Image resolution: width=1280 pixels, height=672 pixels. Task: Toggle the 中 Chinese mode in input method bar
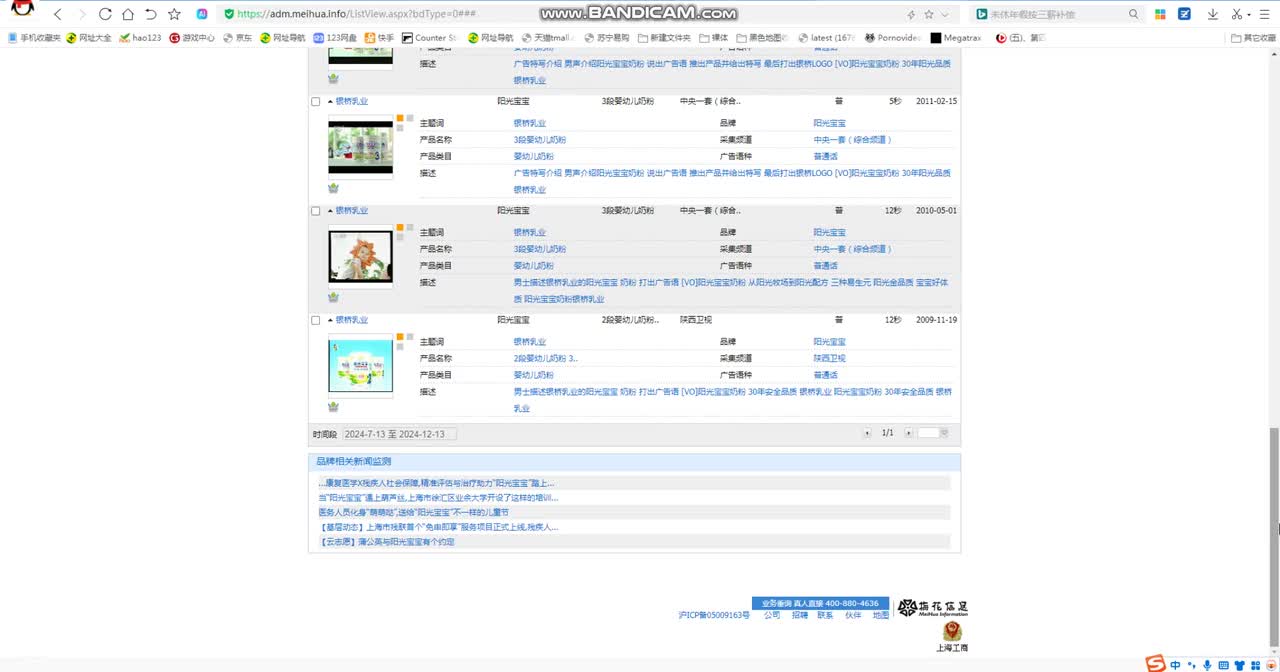click(x=1175, y=665)
